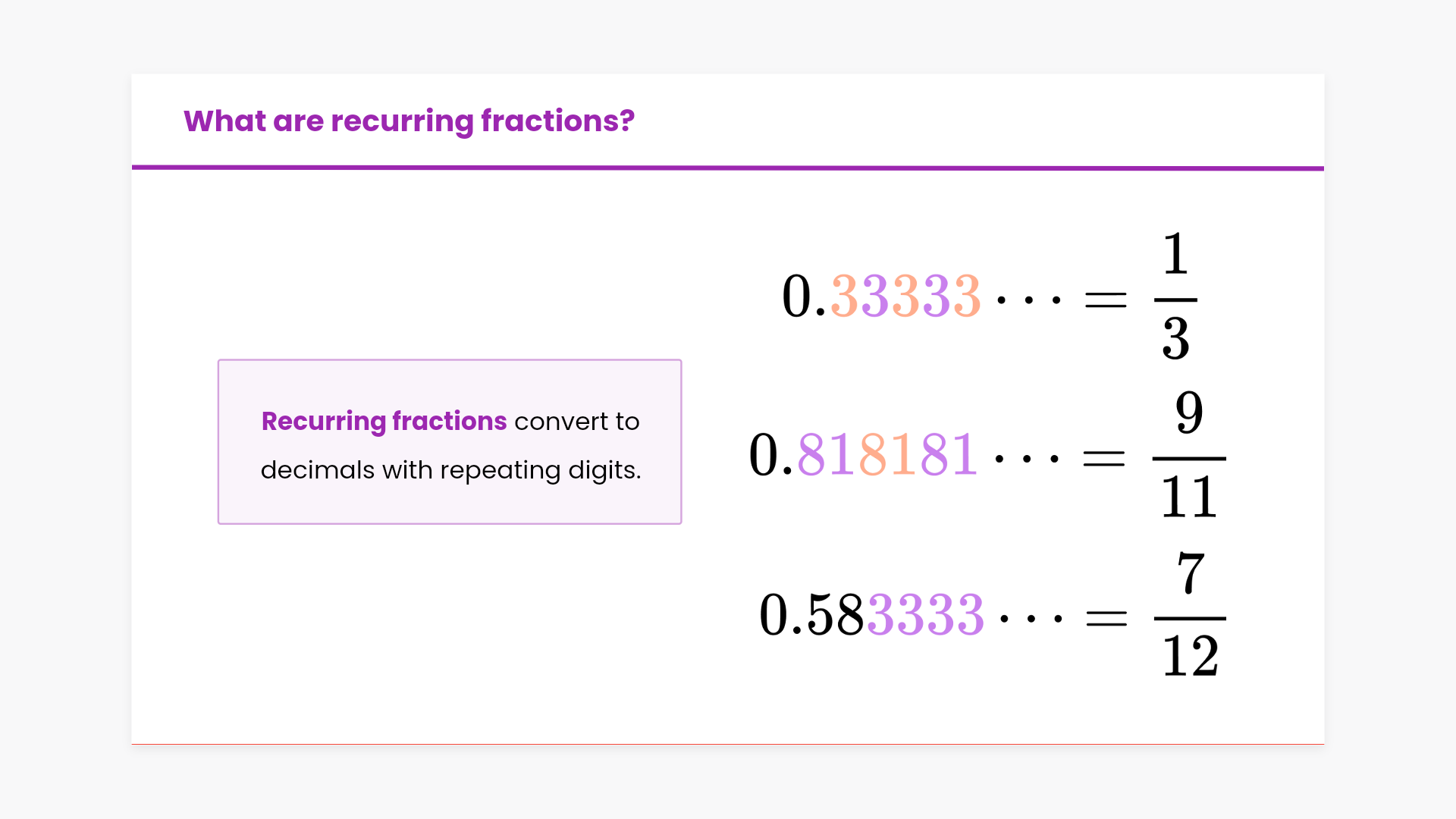This screenshot has height=819, width=1456.
Task: Click the ellipsis dots after 0.583333
Action: (x=1031, y=619)
